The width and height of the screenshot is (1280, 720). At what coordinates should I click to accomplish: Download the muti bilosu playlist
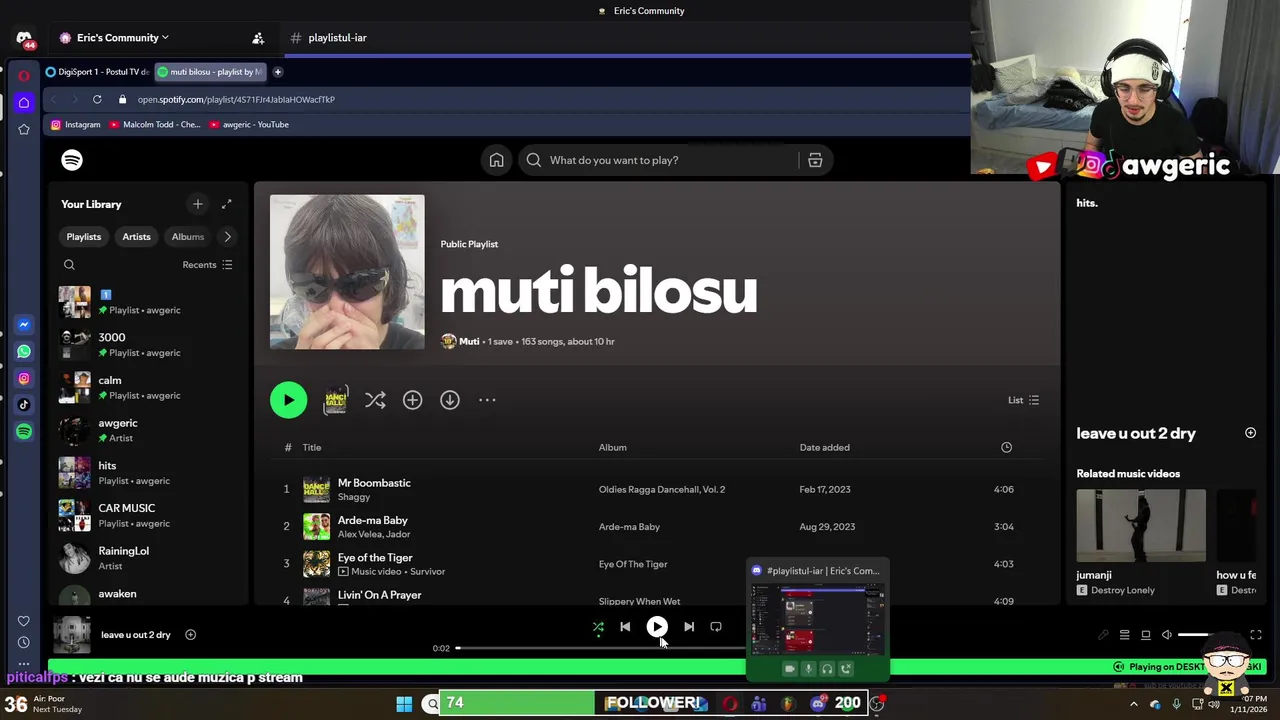point(450,400)
